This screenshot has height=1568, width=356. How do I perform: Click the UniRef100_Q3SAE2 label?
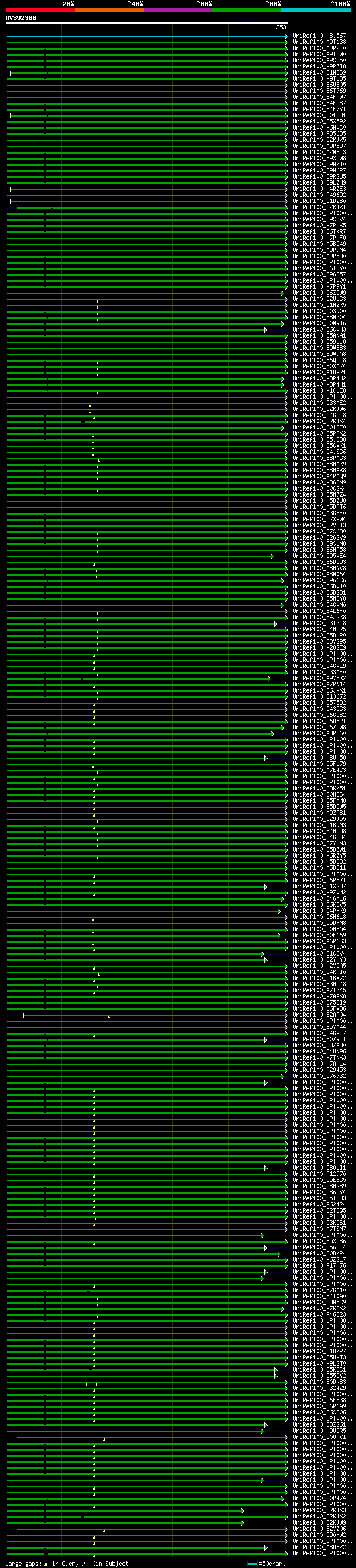[x=319, y=403]
